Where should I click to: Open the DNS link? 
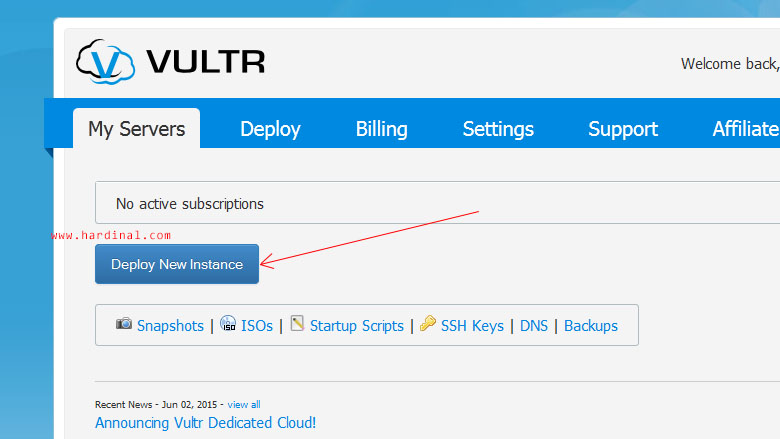[x=534, y=326]
